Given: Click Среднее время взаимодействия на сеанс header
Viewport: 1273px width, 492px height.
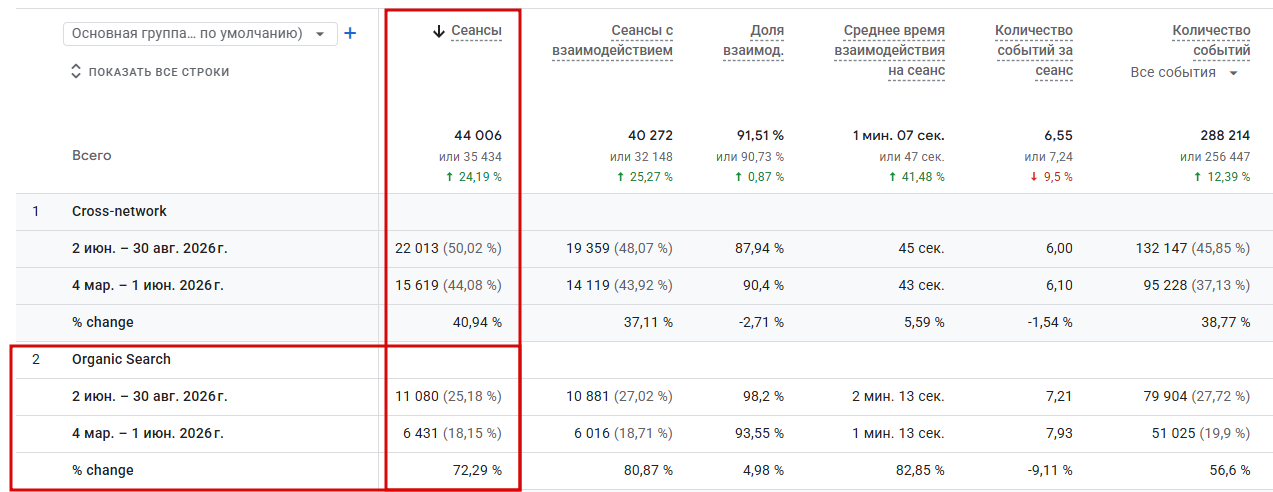Looking at the screenshot, I should pyautogui.click(x=890, y=51).
